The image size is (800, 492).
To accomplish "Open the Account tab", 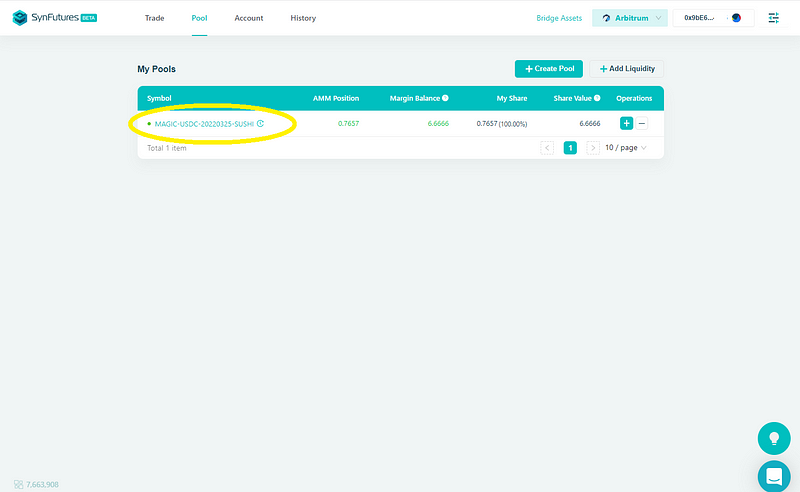I will tap(248, 18).
